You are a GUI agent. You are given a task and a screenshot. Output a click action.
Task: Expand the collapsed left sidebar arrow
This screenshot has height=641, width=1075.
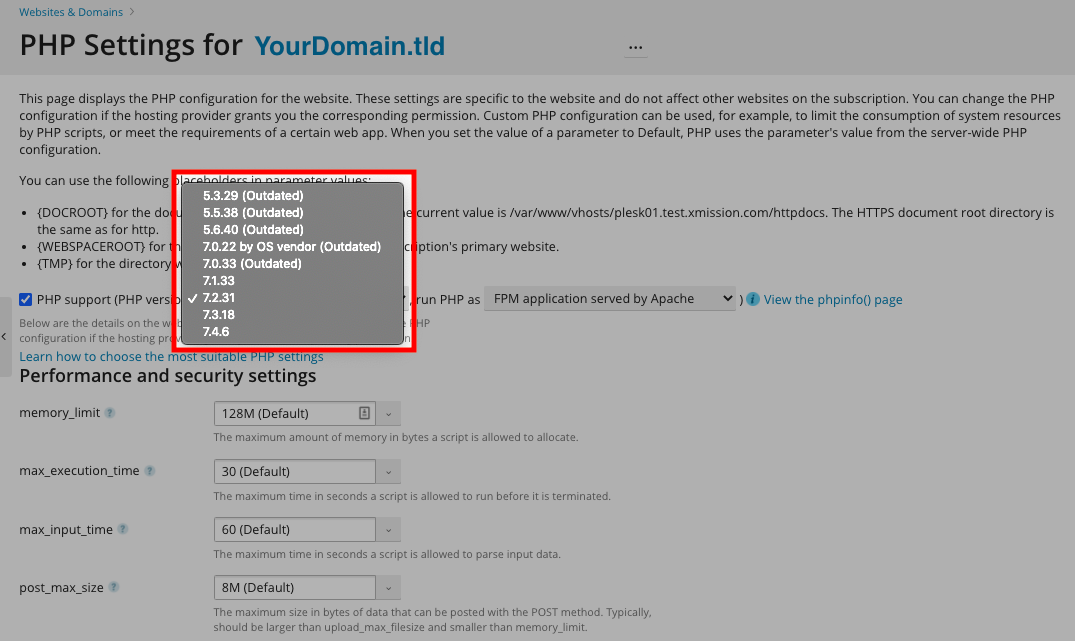[x=5, y=336]
